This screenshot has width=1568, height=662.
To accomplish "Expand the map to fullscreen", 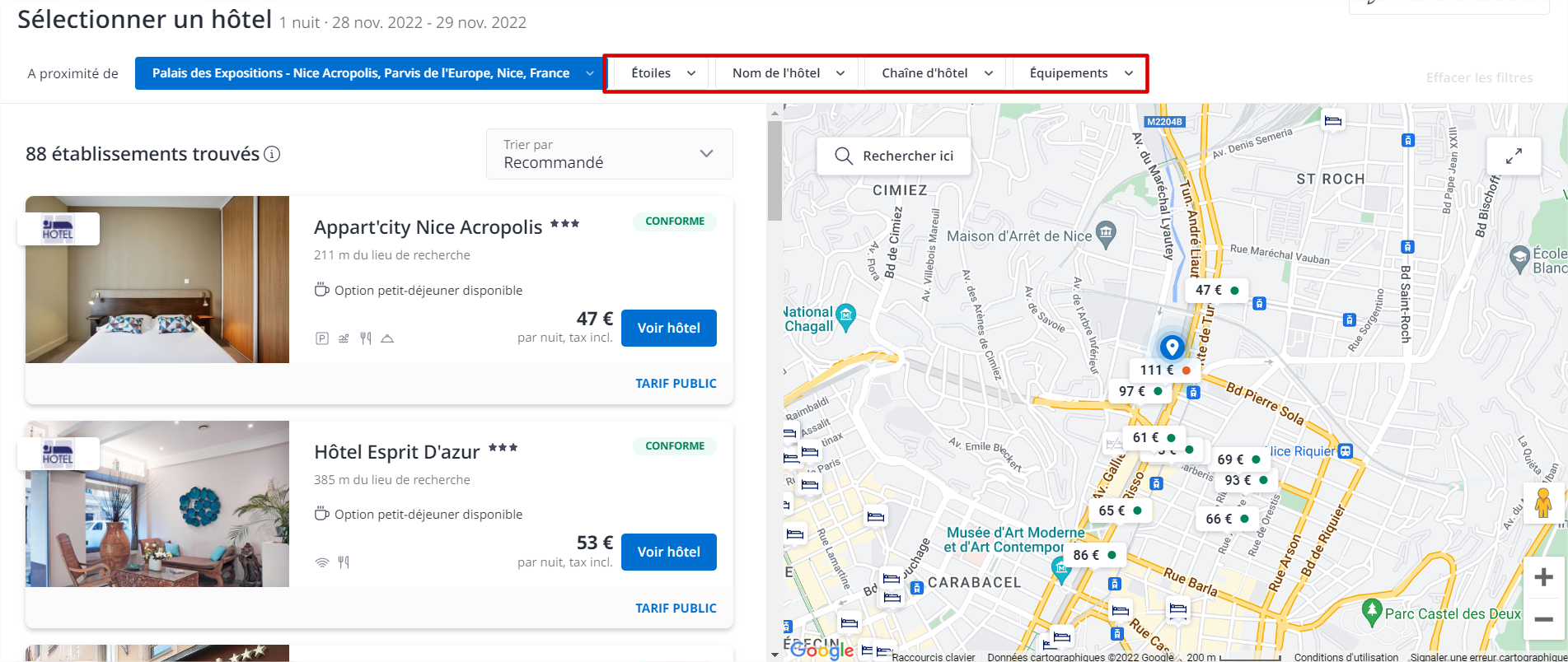I will coord(1514,156).
